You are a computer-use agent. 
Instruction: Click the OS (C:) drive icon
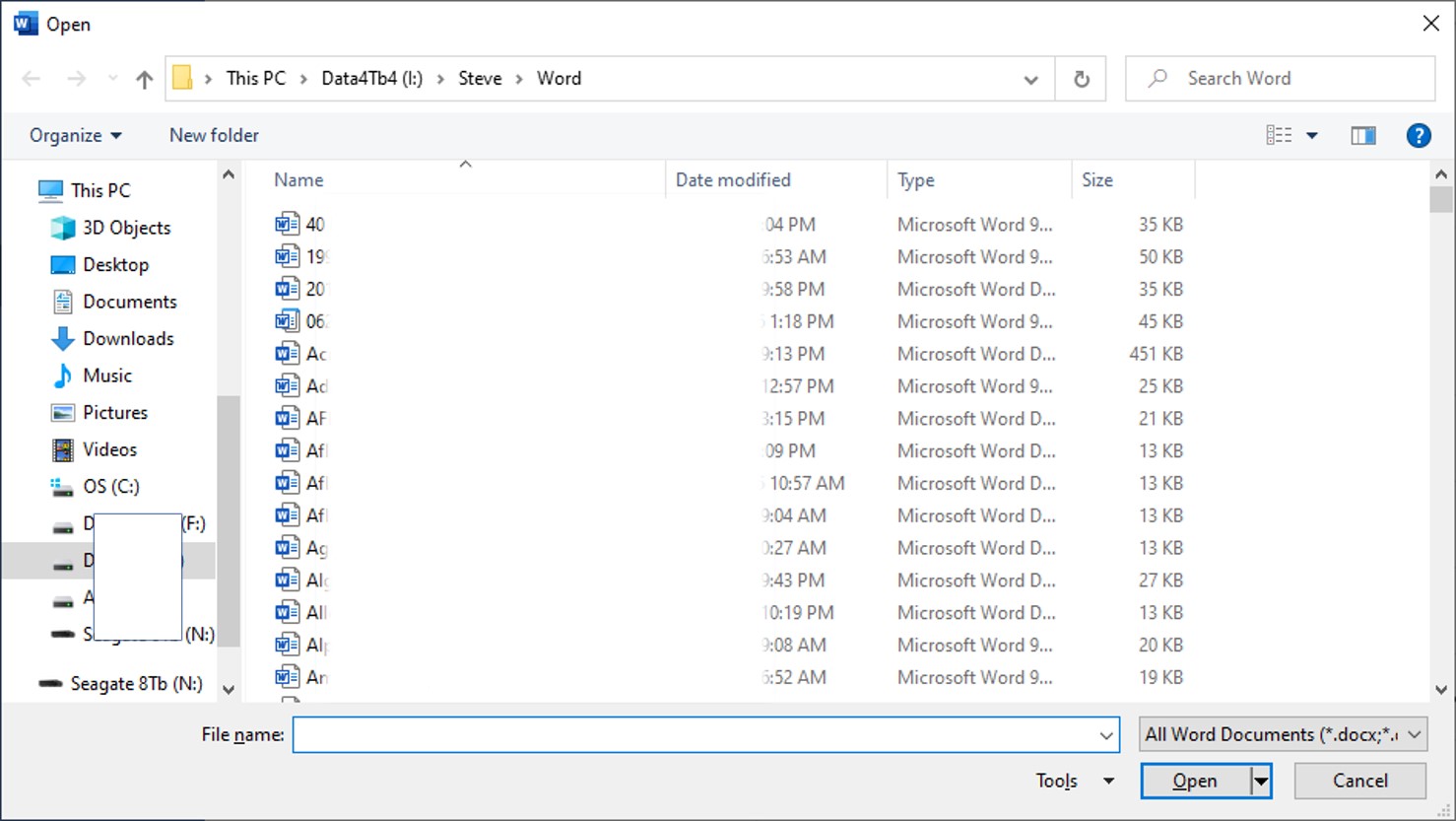(x=62, y=487)
